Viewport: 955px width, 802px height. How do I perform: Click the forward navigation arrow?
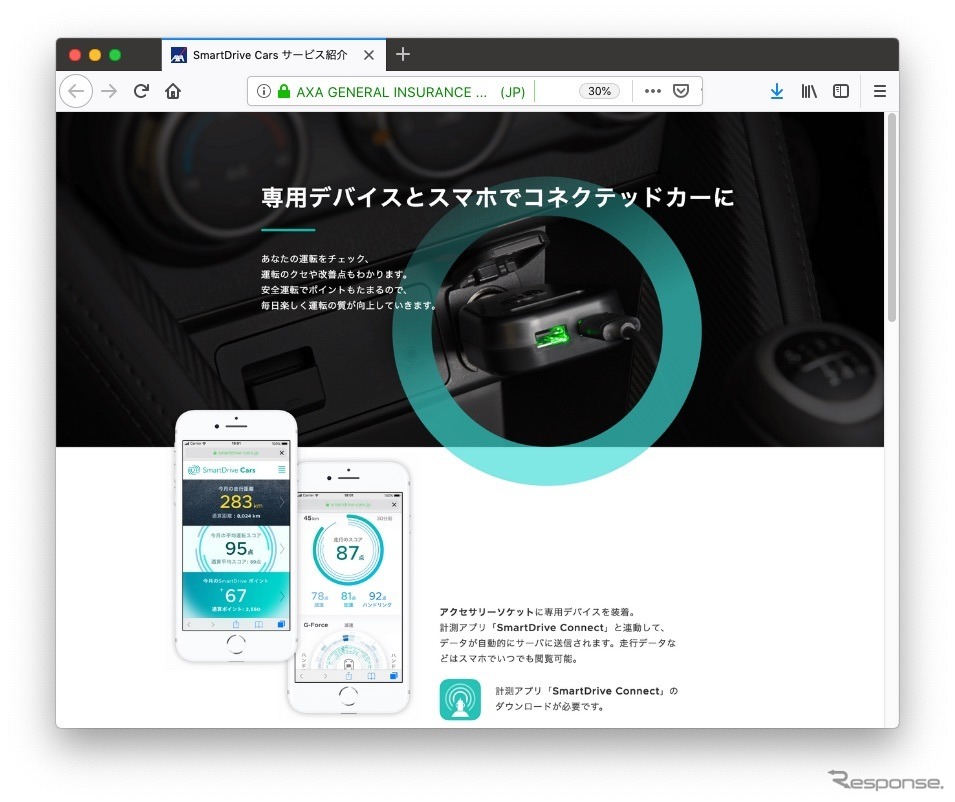(x=109, y=91)
